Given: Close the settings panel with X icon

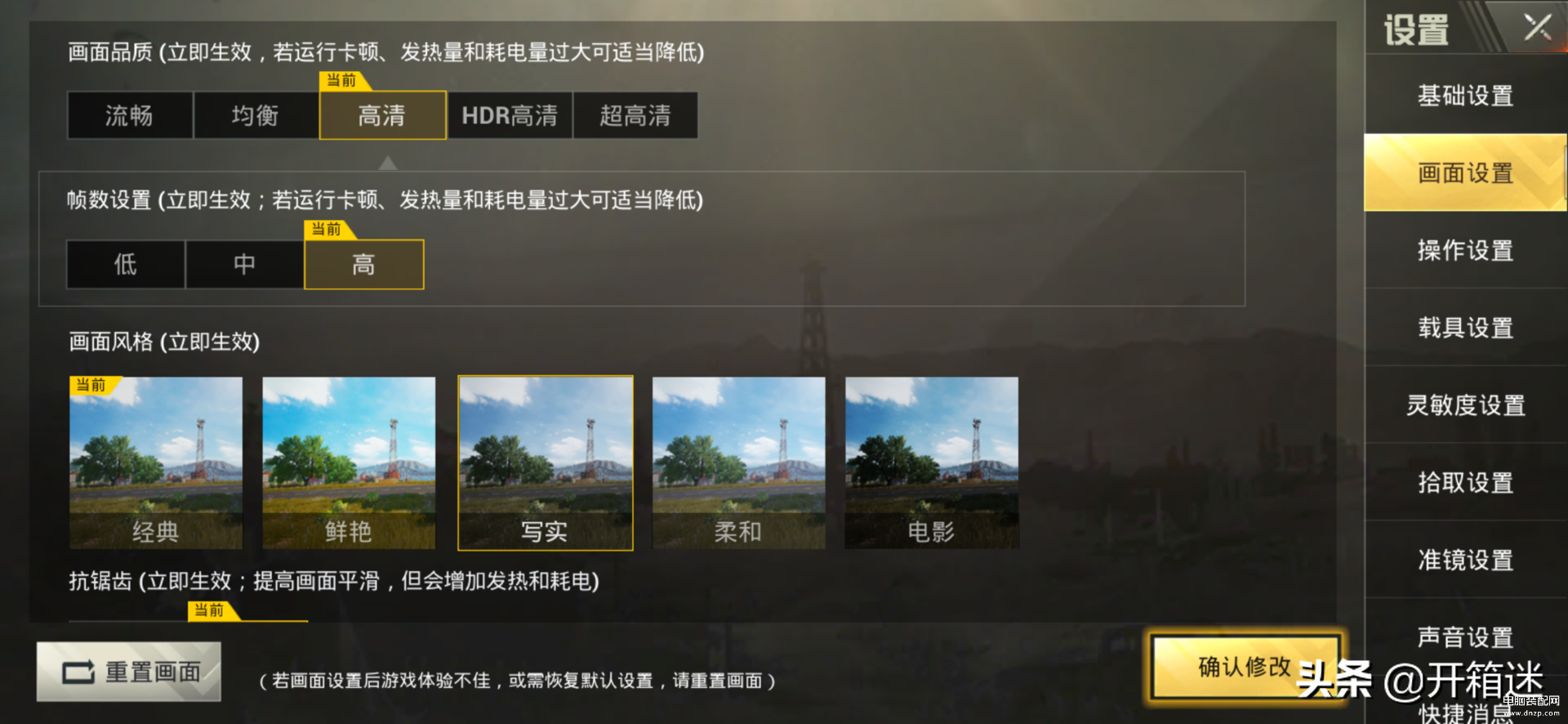Looking at the screenshot, I should click(x=1538, y=28).
